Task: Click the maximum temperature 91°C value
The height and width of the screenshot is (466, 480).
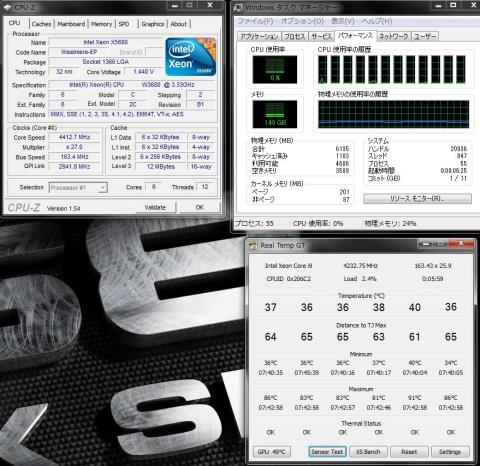Action: click(x=415, y=398)
